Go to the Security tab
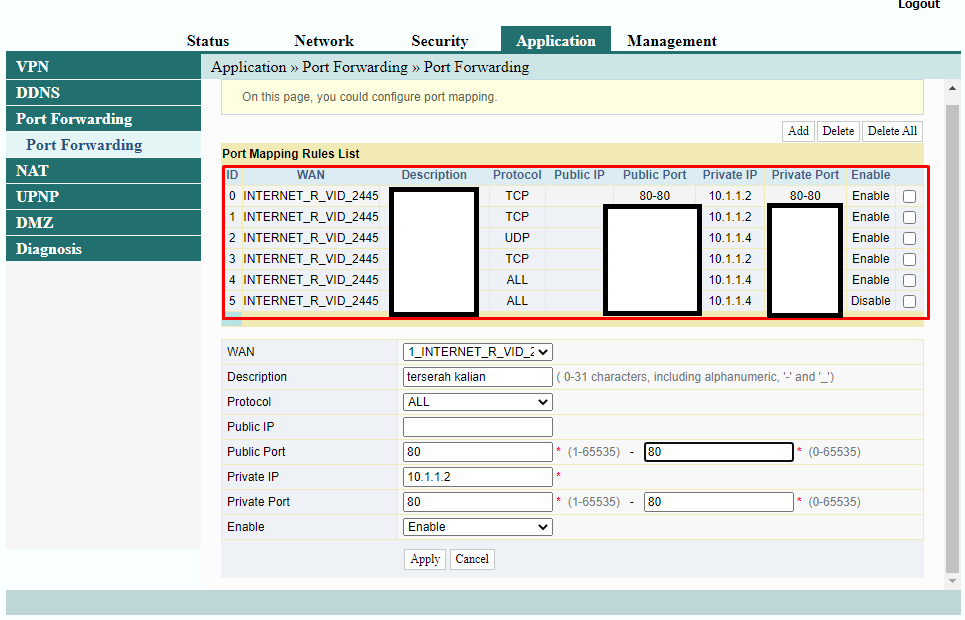Image resolution: width=965 pixels, height=620 pixels. click(439, 41)
